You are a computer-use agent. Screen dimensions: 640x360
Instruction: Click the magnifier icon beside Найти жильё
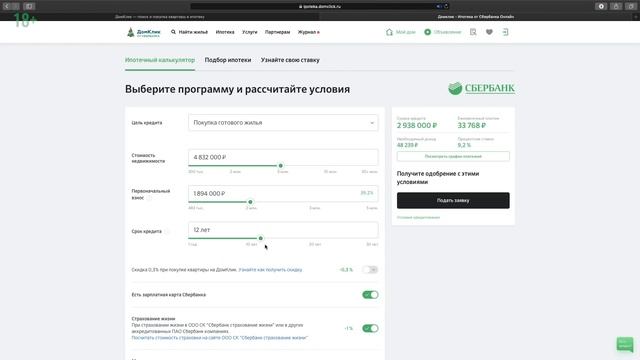[x=173, y=32]
